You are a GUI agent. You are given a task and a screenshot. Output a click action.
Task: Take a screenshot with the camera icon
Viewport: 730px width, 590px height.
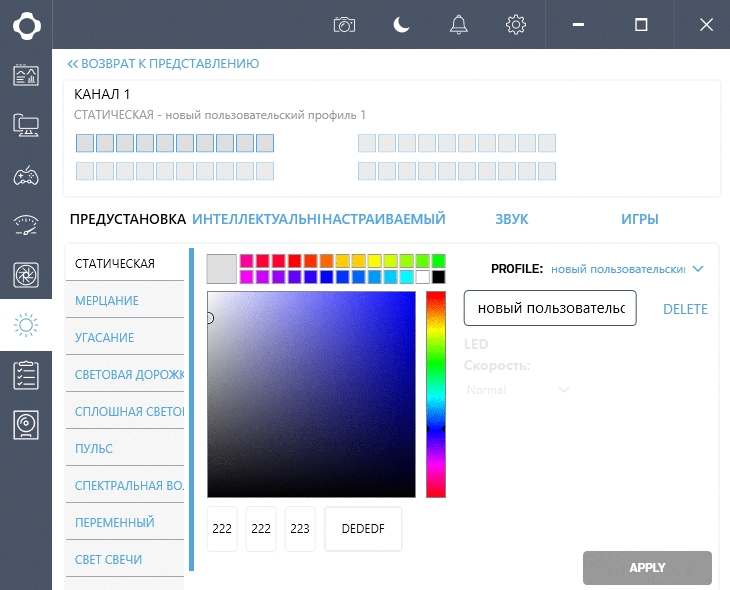coord(345,25)
